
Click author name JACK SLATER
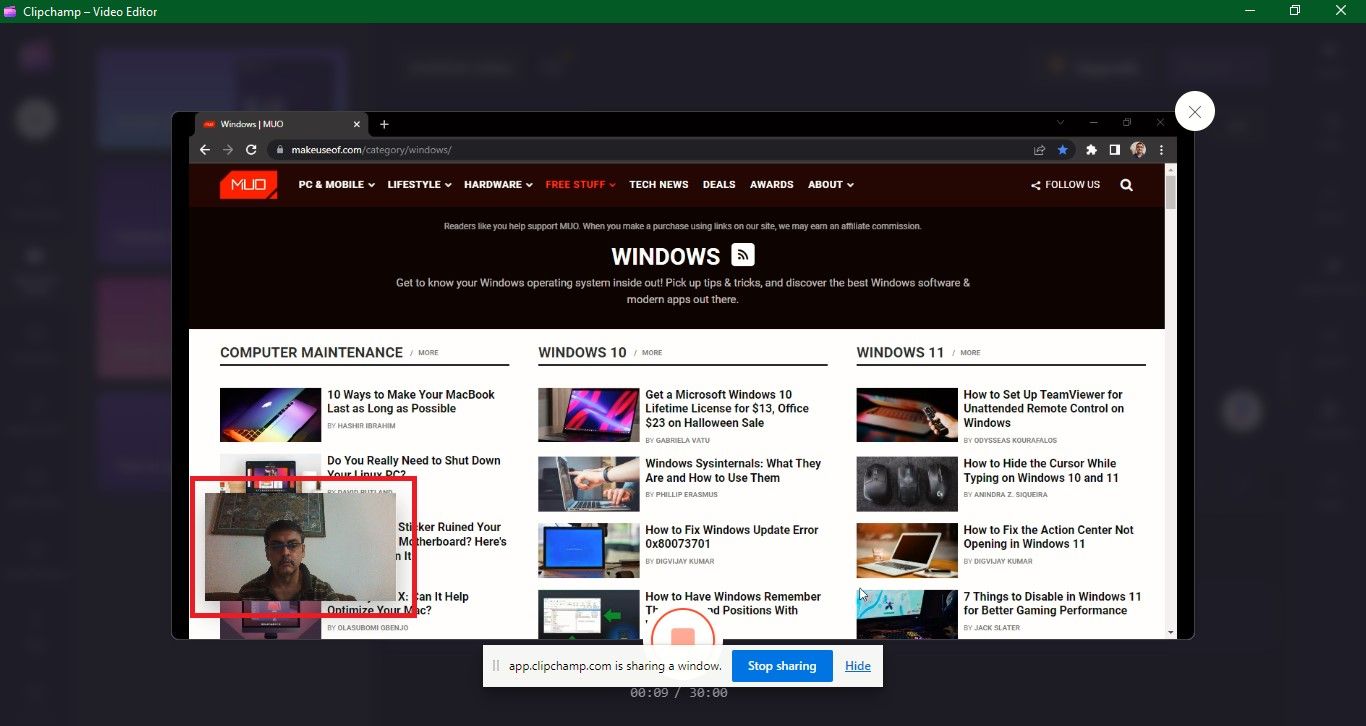(x=996, y=628)
